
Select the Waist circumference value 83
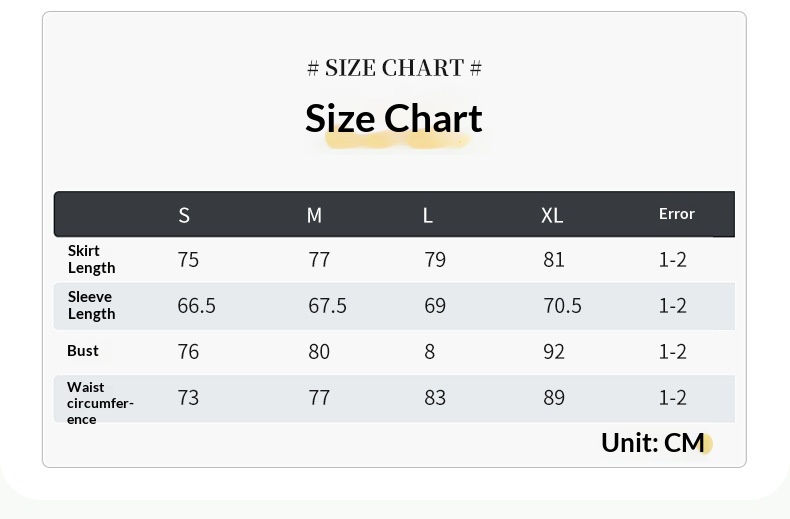435,398
